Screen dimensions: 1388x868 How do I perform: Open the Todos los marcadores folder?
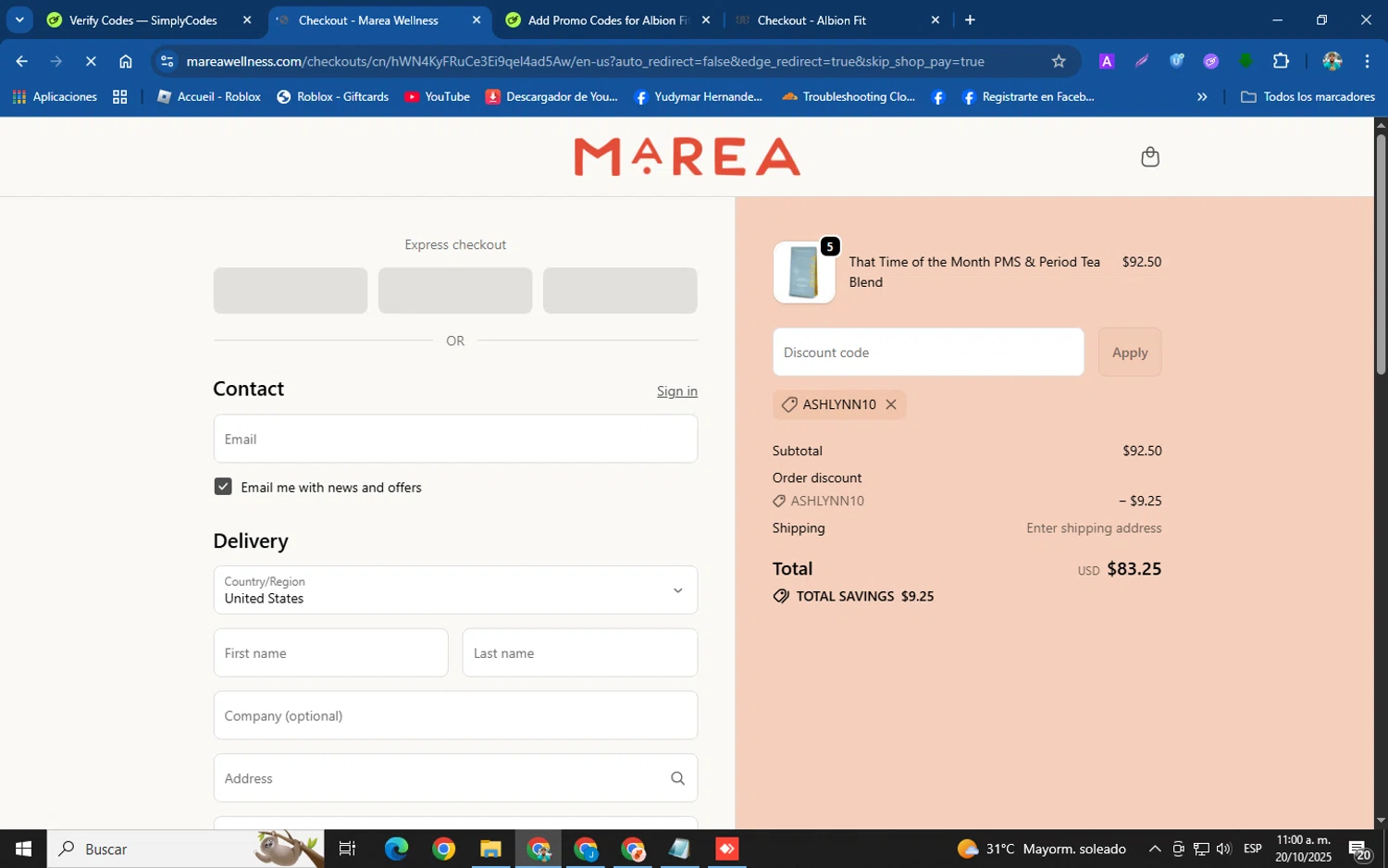pos(1307,96)
